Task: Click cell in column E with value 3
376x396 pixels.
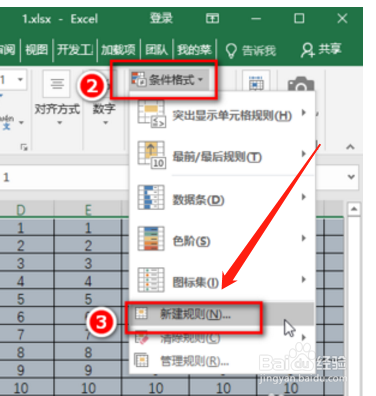Action: 88,263
